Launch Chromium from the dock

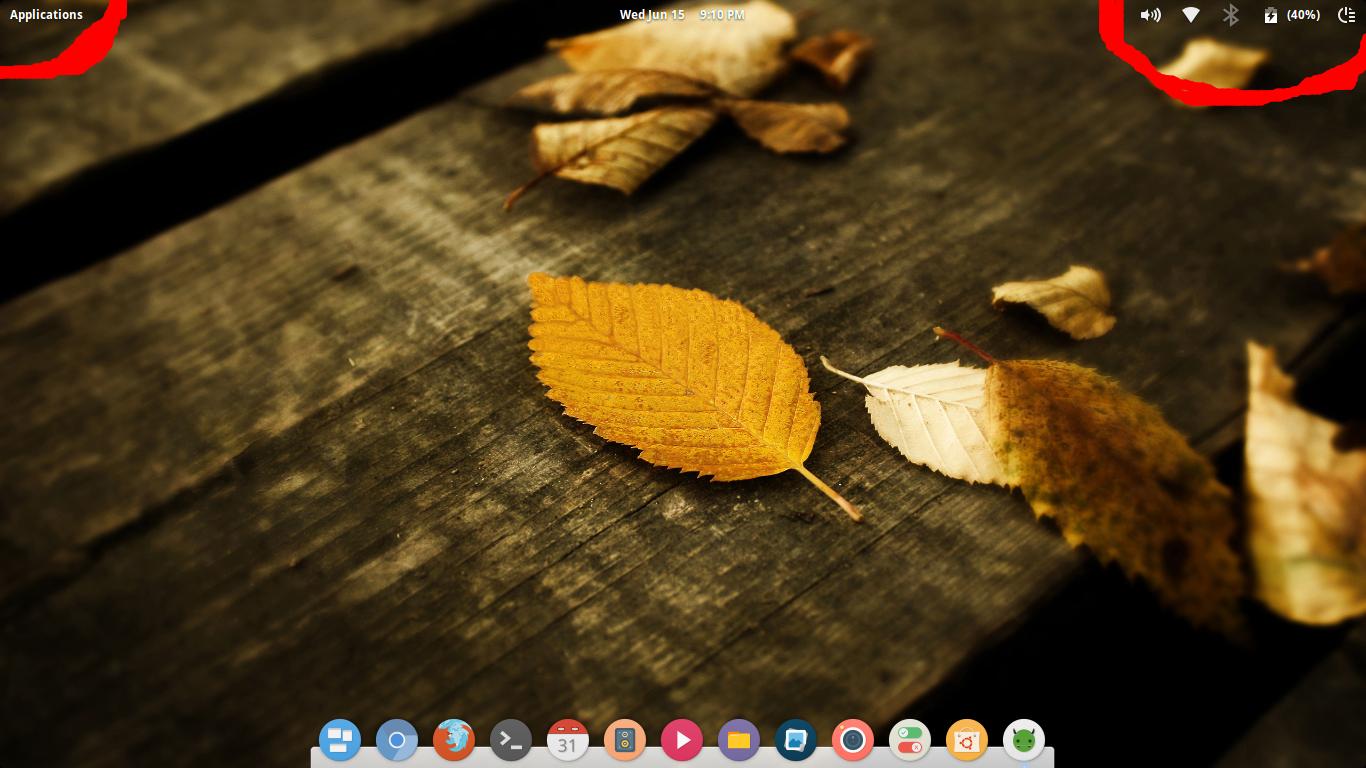click(x=397, y=740)
